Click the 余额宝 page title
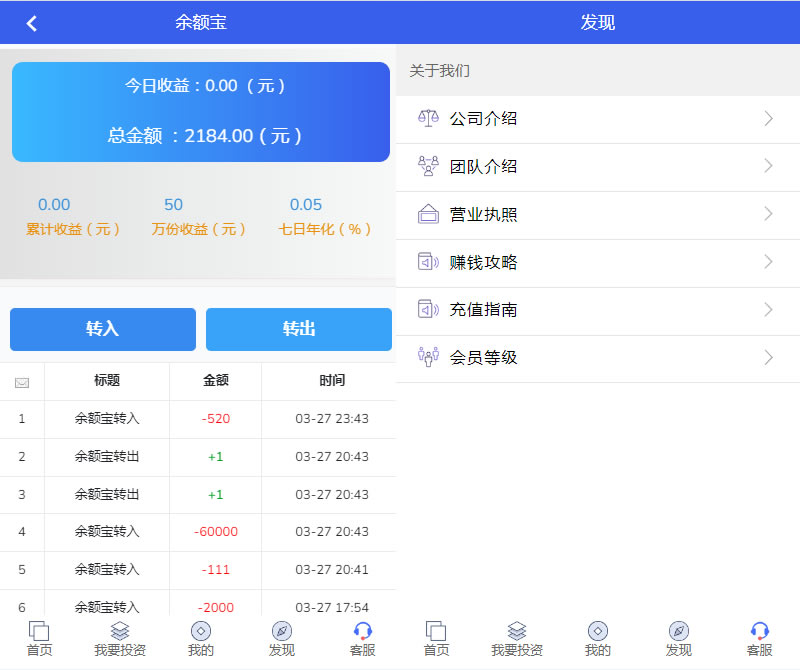 [201, 22]
